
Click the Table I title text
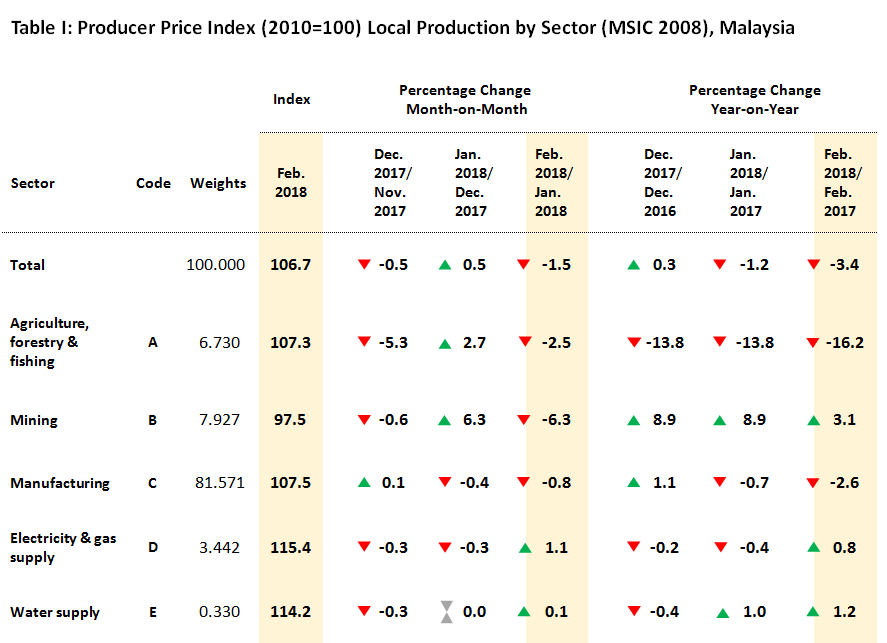[x=402, y=28]
